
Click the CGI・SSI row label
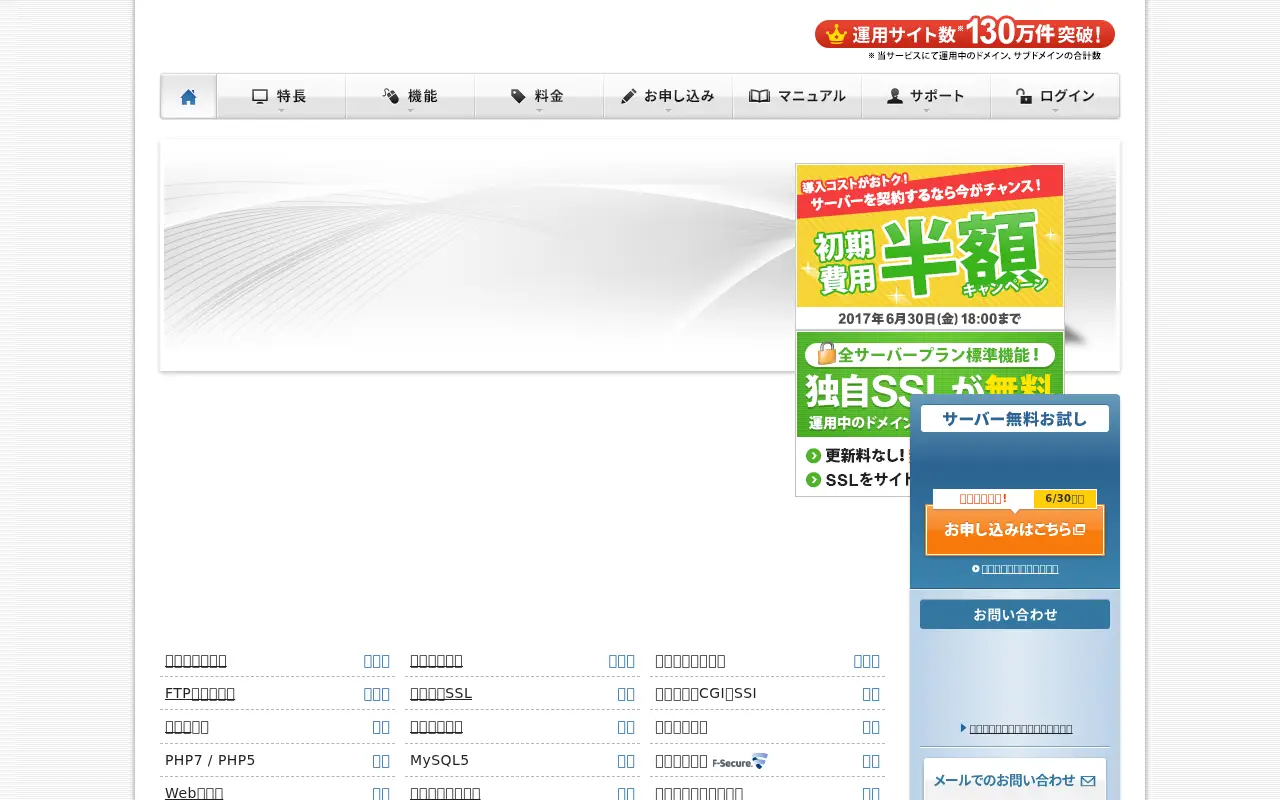point(706,693)
